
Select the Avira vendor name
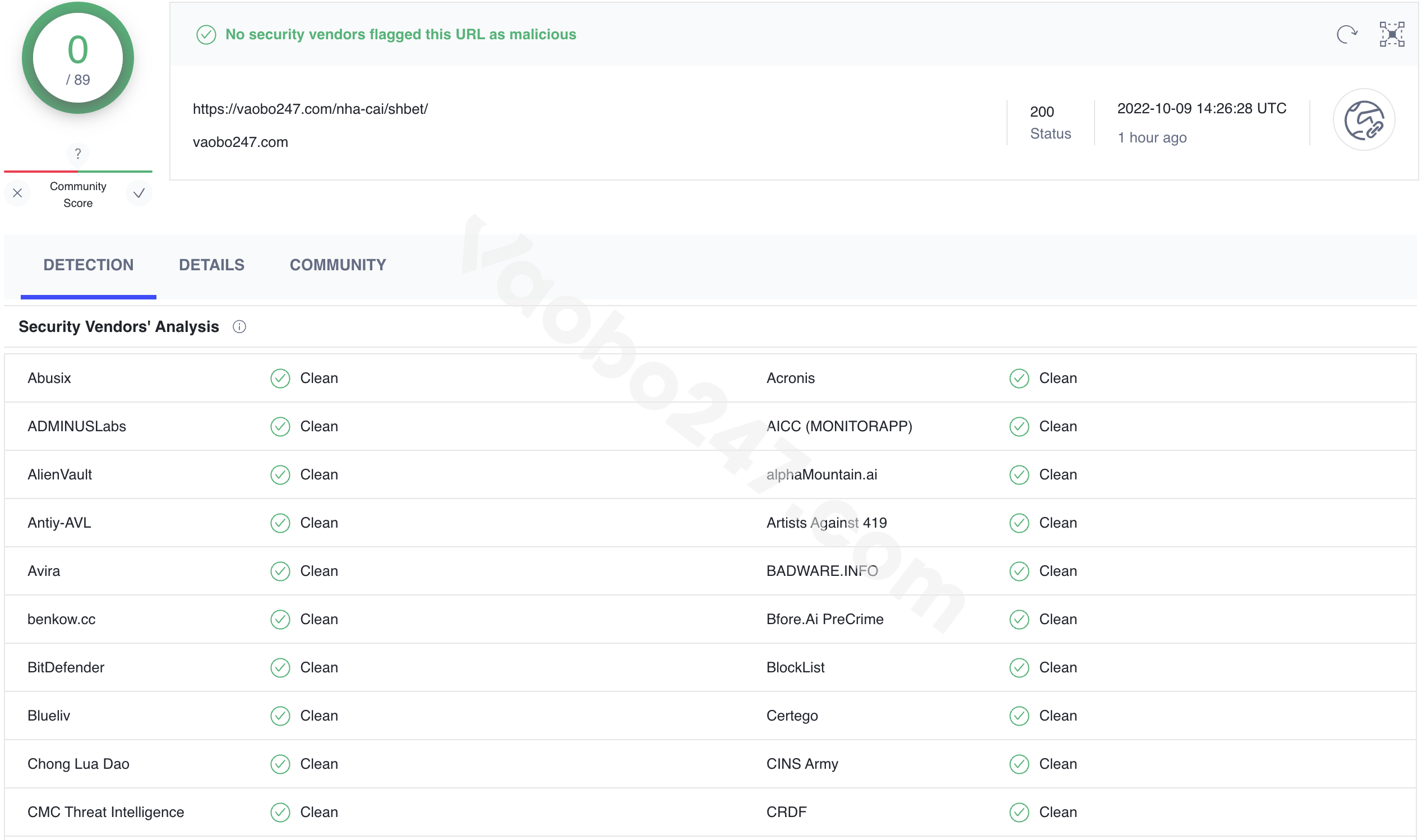(x=44, y=571)
